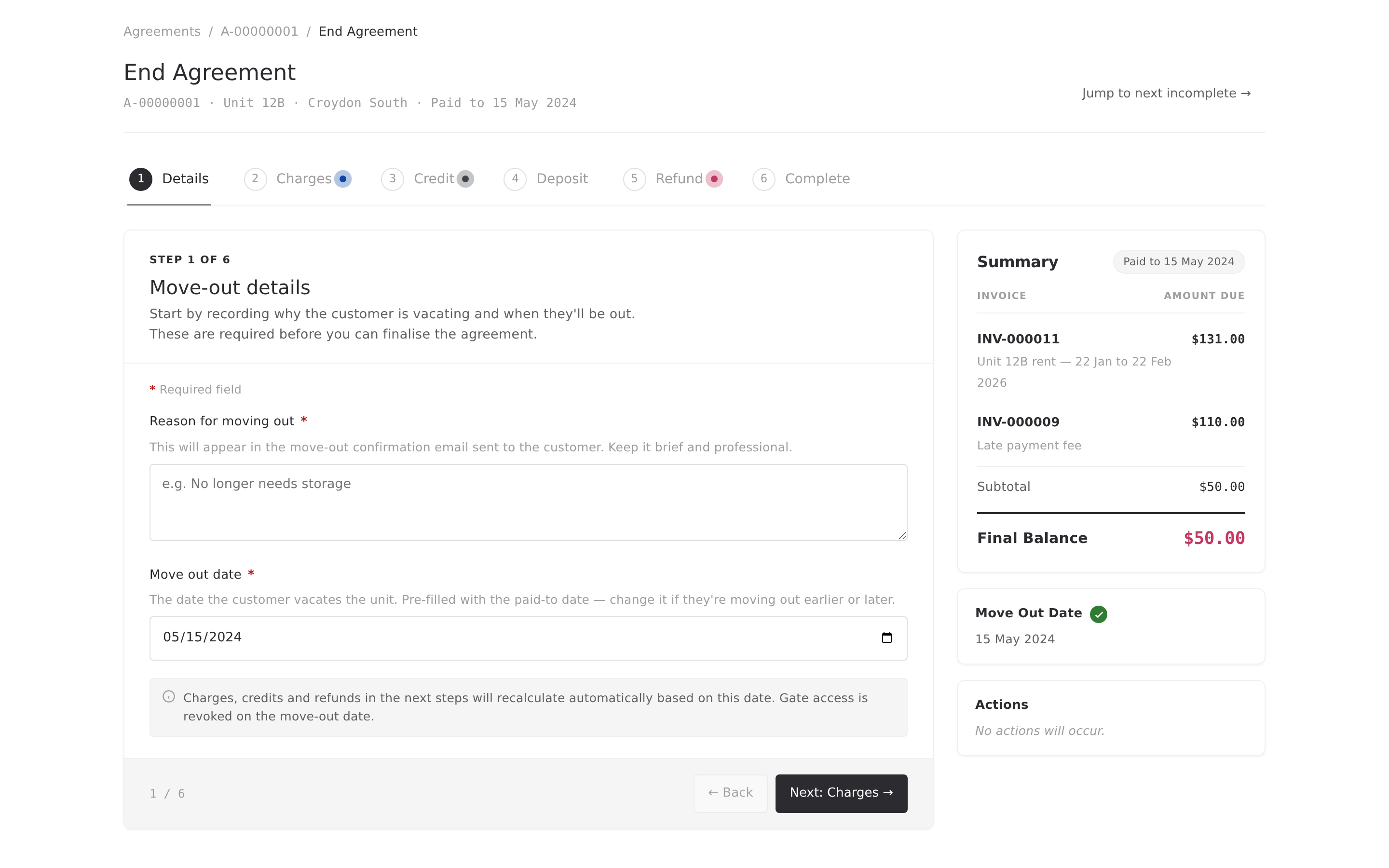Click the step 6 number circle
This screenshot has width=1389, height=868.
[x=764, y=179]
